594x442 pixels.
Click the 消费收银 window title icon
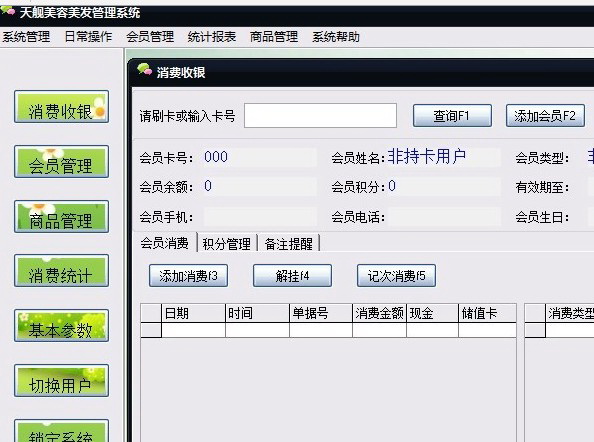(144, 70)
